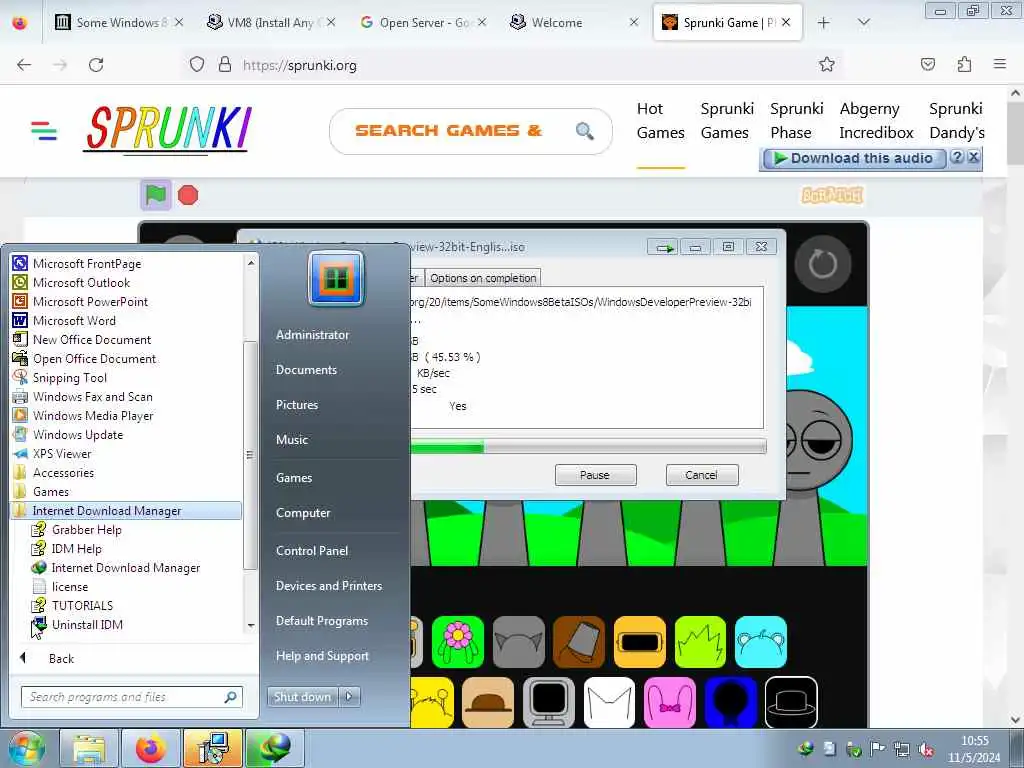The height and width of the screenshot is (768, 1024).
Task: Open Control Panel from Start menu
Action: 312,551
